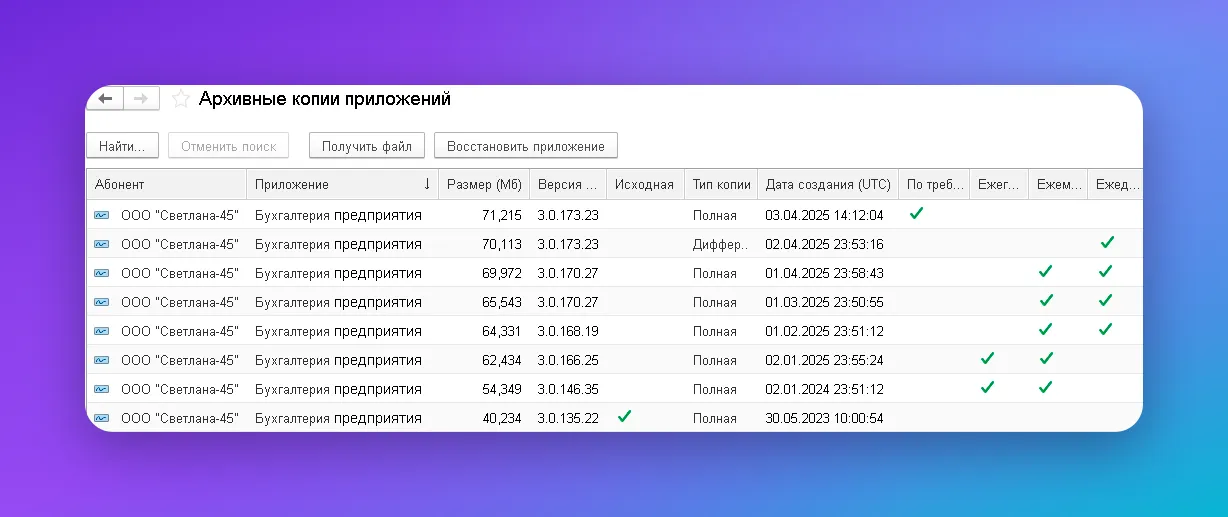
Task: Click the Отменить поиск button
Action: point(228,145)
